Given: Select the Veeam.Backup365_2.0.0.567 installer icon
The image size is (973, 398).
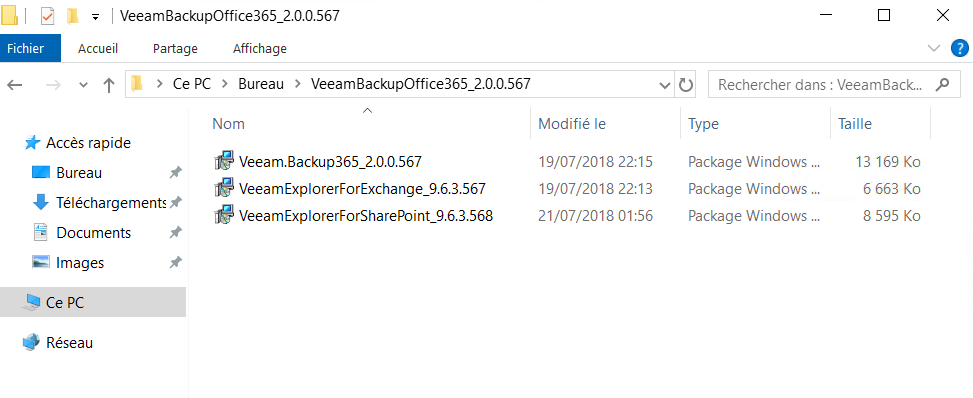Looking at the screenshot, I should 223,161.
